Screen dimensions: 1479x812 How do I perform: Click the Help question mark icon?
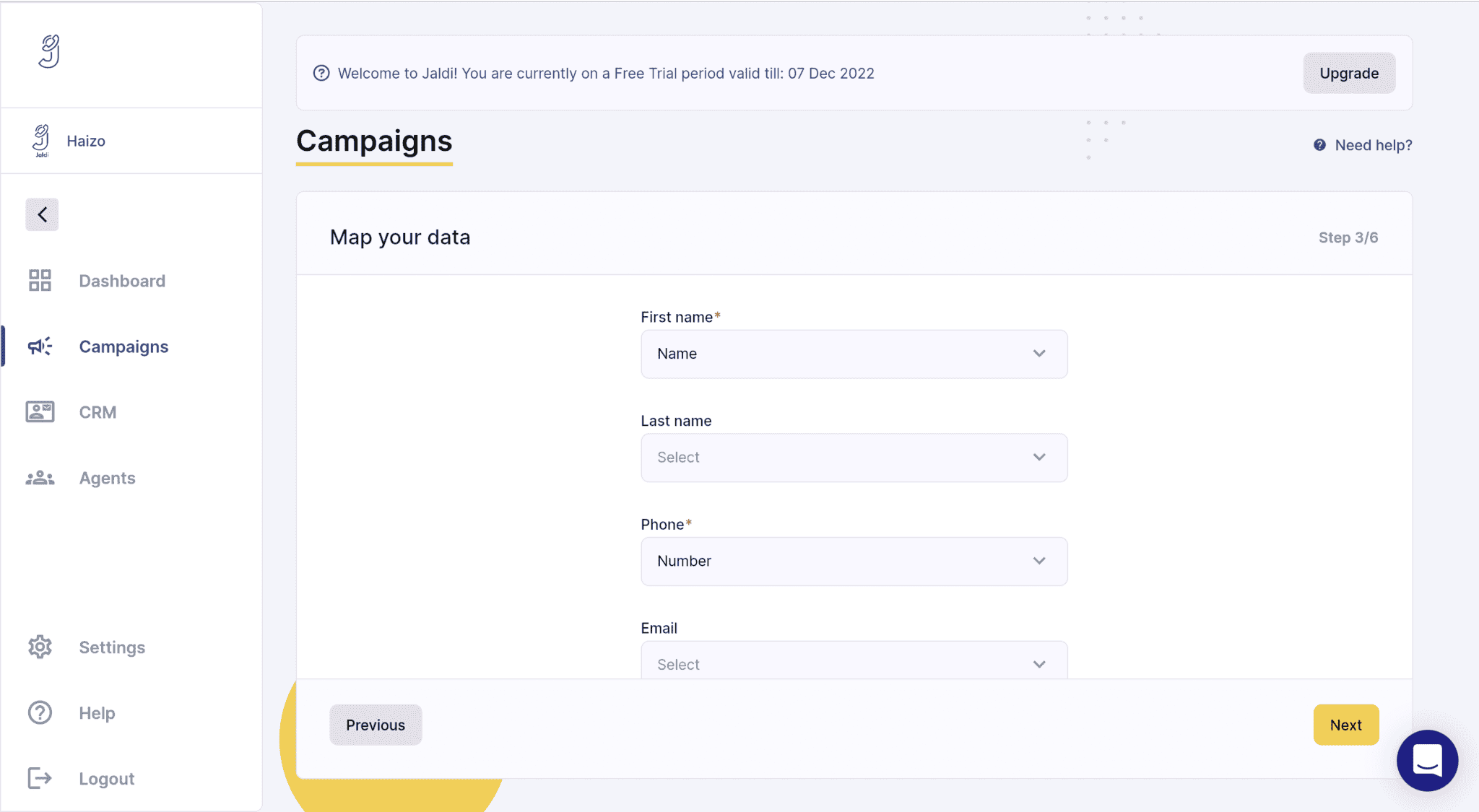point(40,712)
